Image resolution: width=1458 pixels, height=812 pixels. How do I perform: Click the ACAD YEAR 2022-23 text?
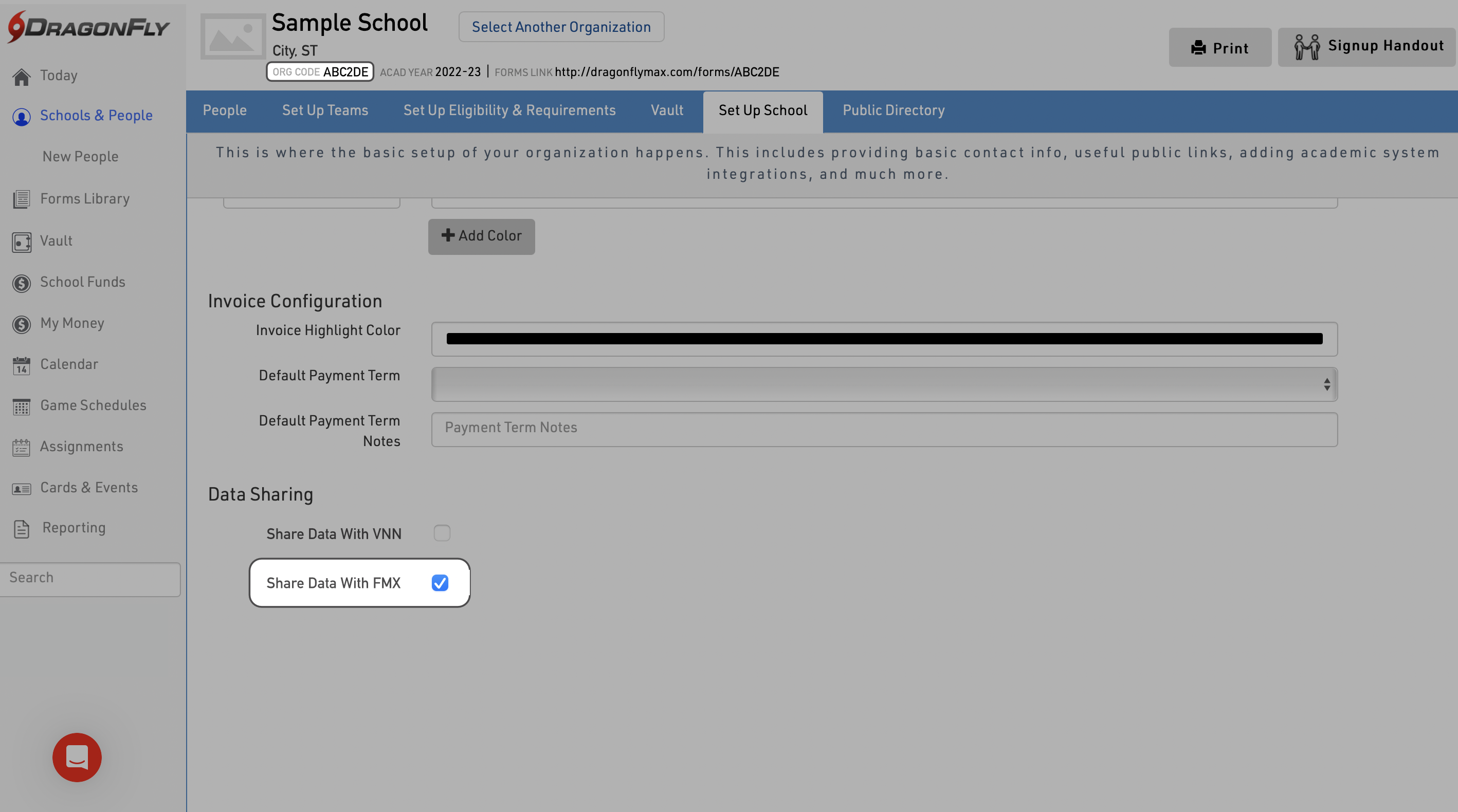point(430,72)
